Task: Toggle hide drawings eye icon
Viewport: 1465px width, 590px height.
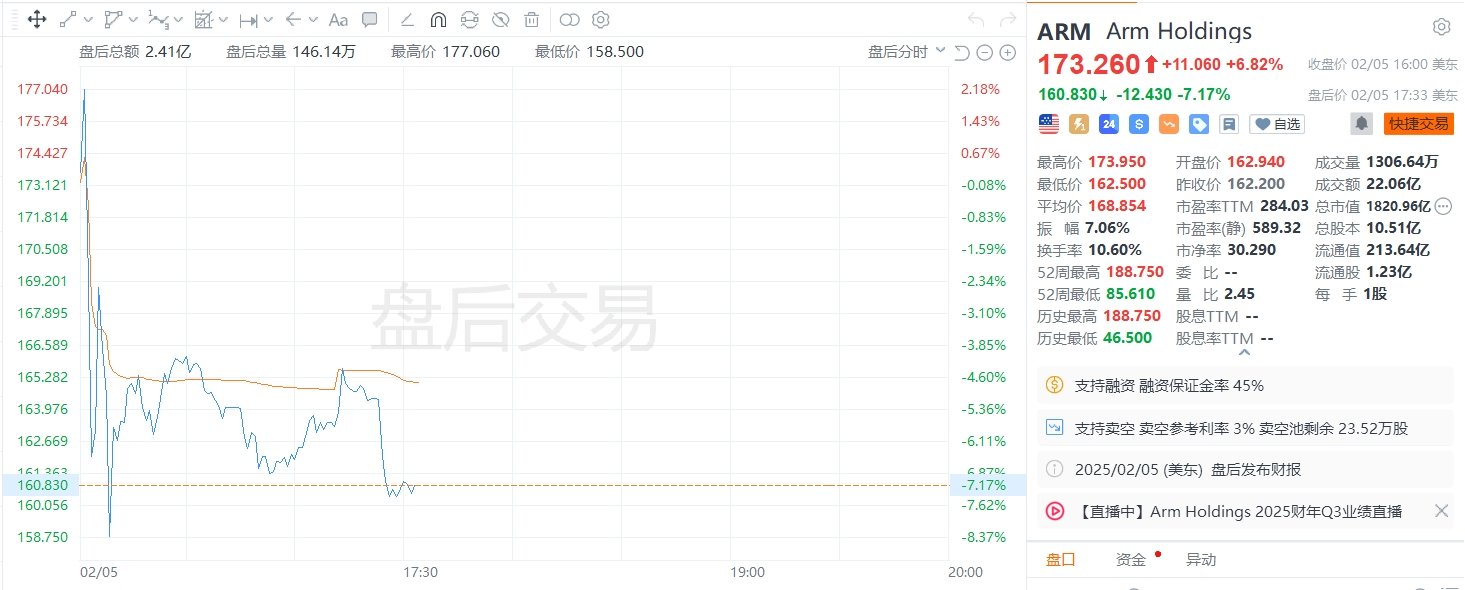Action: (501, 19)
